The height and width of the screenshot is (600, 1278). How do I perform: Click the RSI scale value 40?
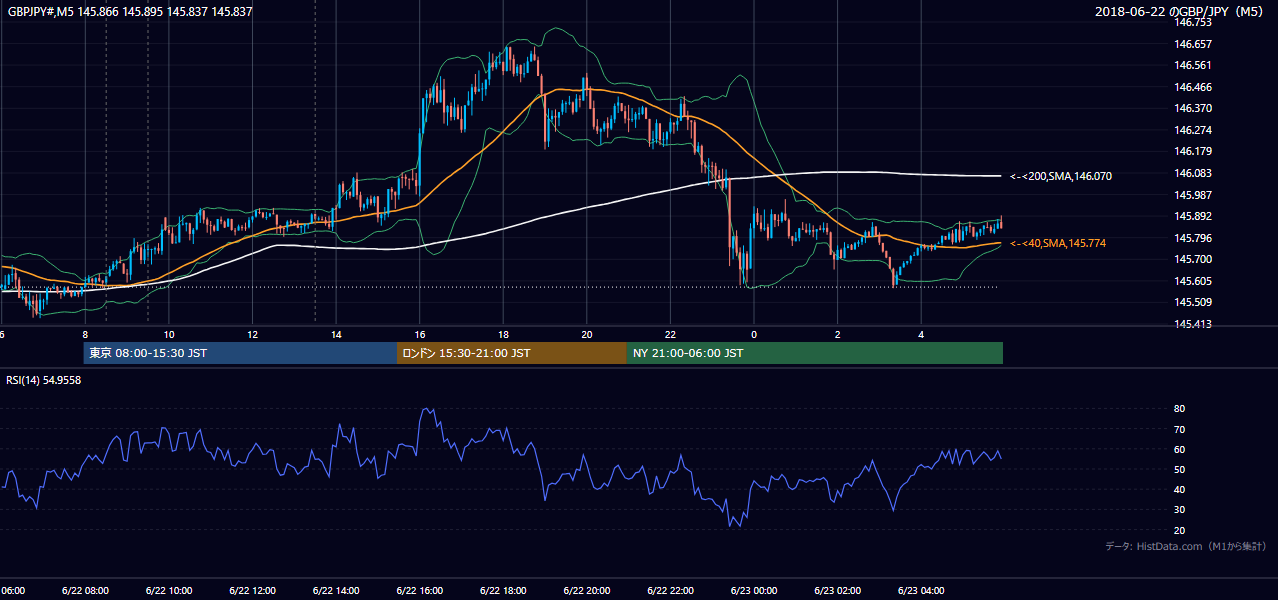[1179, 490]
